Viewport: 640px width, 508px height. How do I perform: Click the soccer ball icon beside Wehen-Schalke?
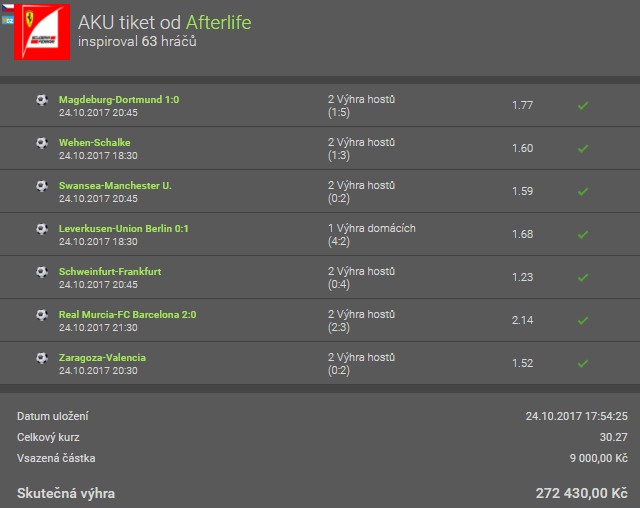tap(41, 143)
